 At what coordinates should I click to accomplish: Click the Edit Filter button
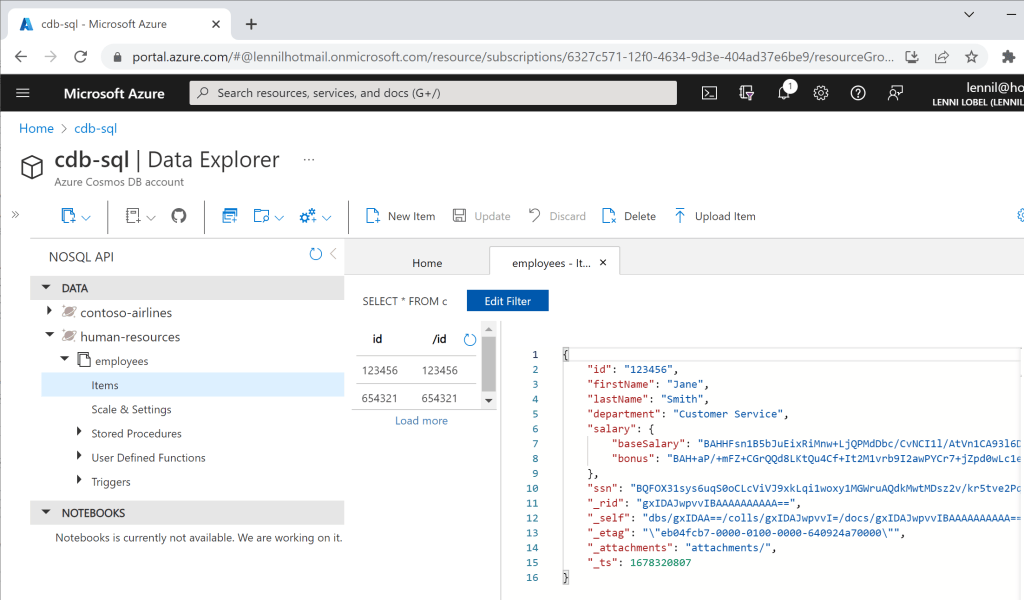click(x=507, y=301)
